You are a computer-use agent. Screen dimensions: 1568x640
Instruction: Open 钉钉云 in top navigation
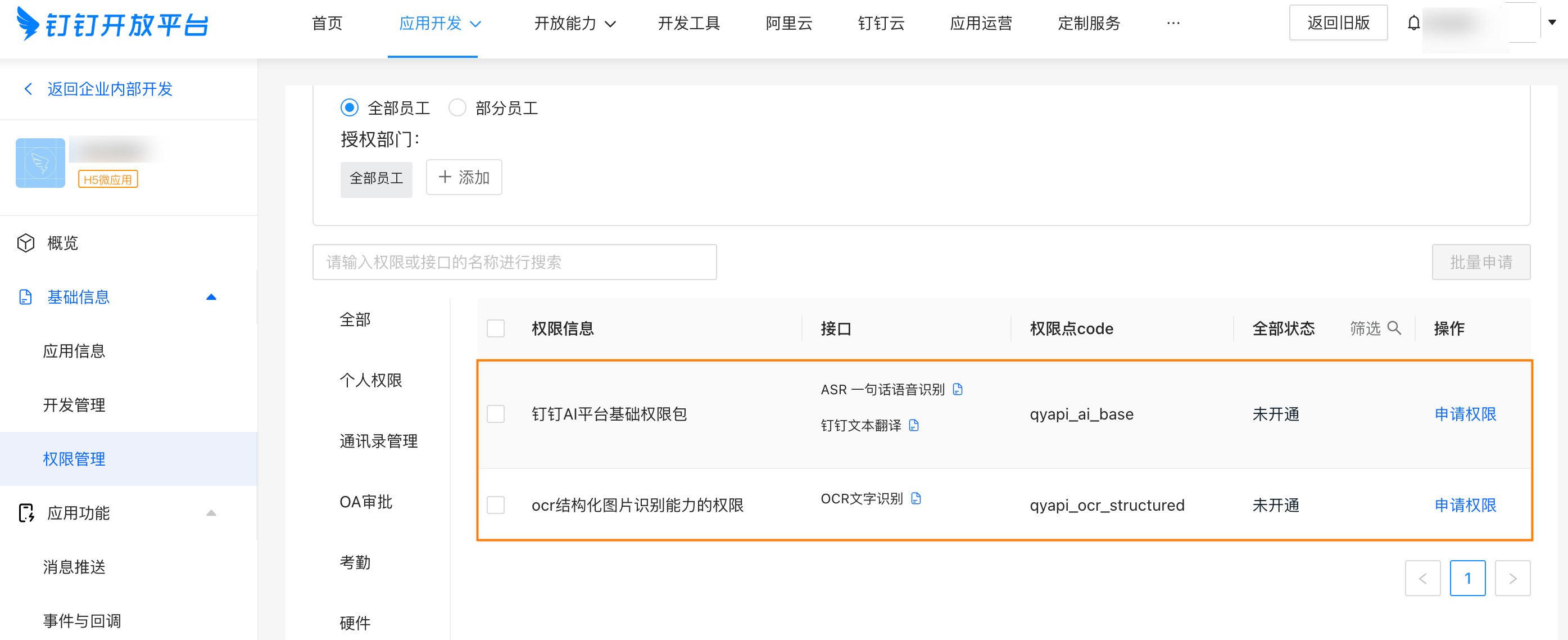(x=881, y=23)
